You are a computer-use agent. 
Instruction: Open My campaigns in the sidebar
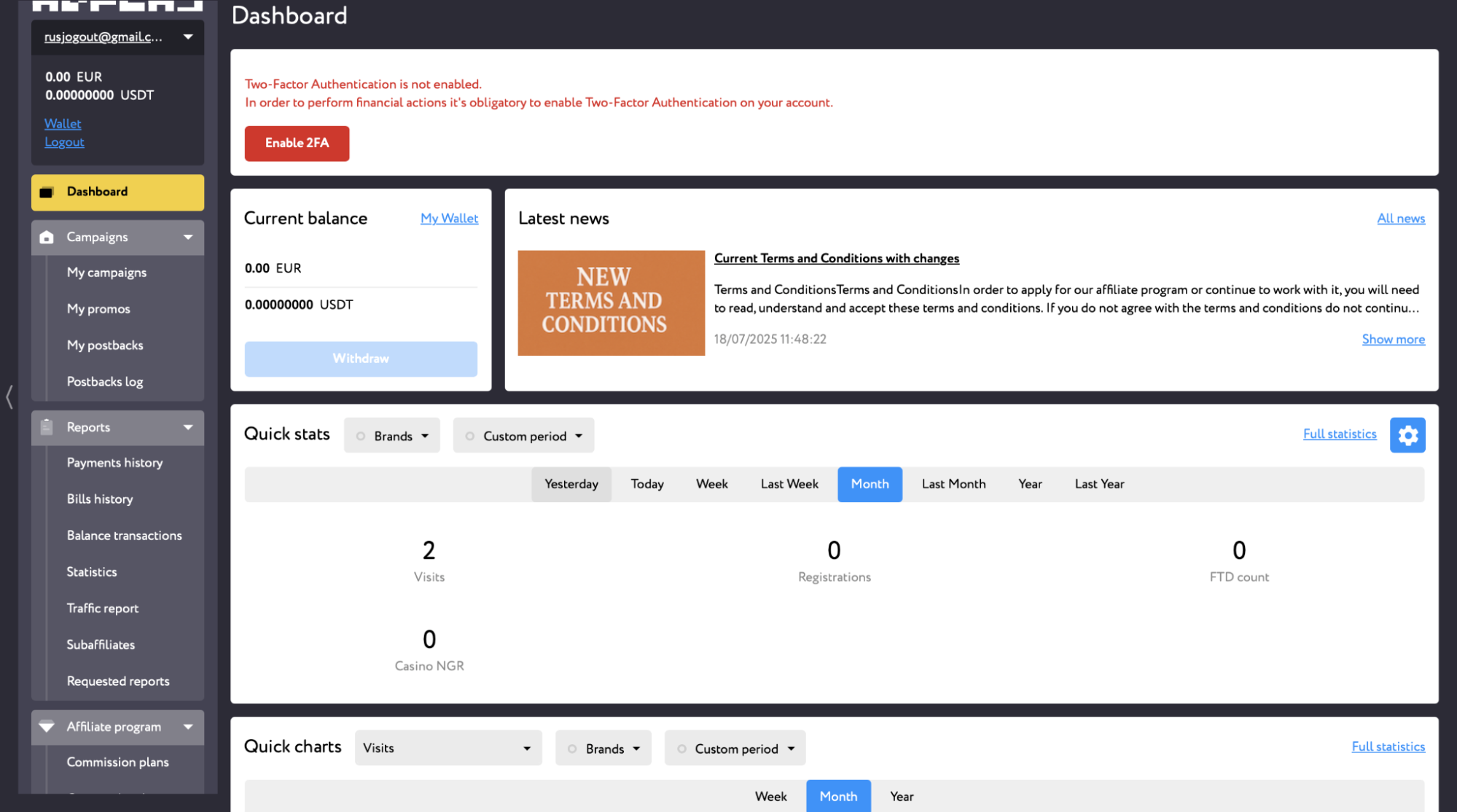(x=106, y=273)
